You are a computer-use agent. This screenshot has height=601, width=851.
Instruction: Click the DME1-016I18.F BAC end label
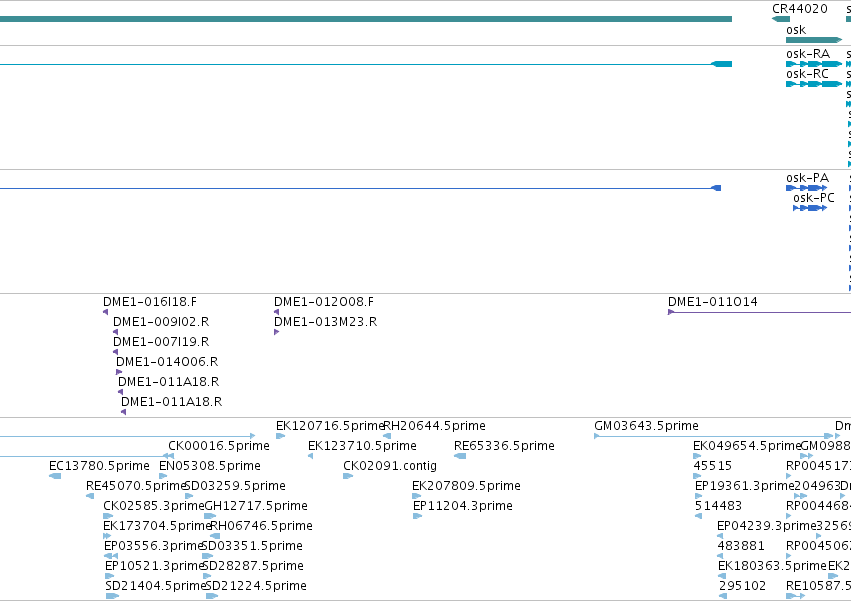point(150,302)
